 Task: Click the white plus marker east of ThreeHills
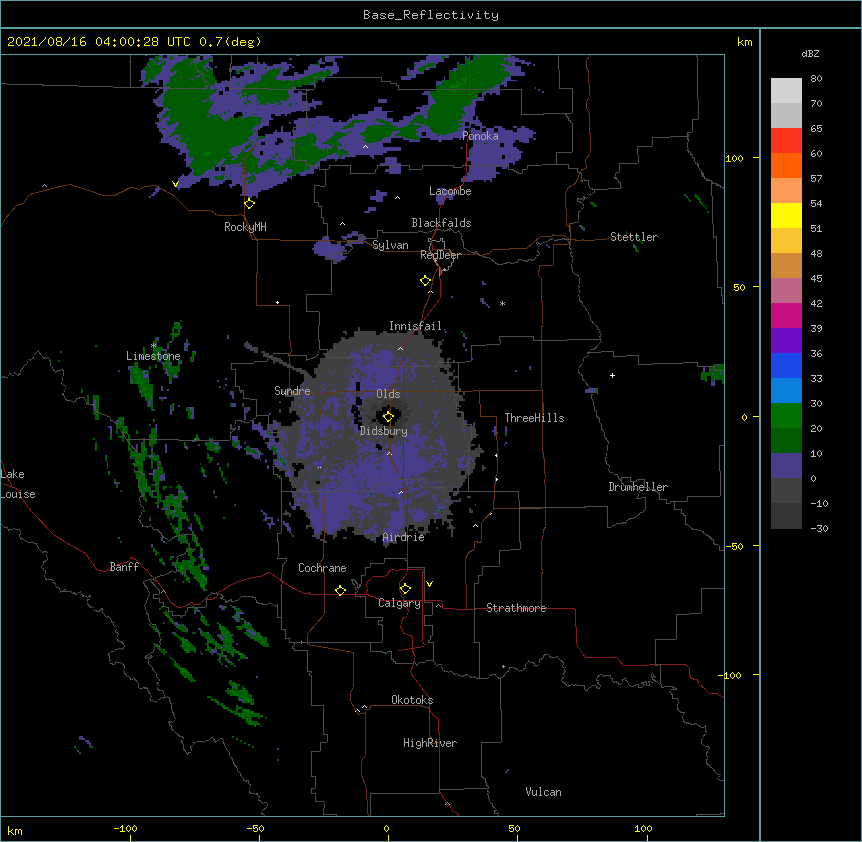click(x=612, y=375)
